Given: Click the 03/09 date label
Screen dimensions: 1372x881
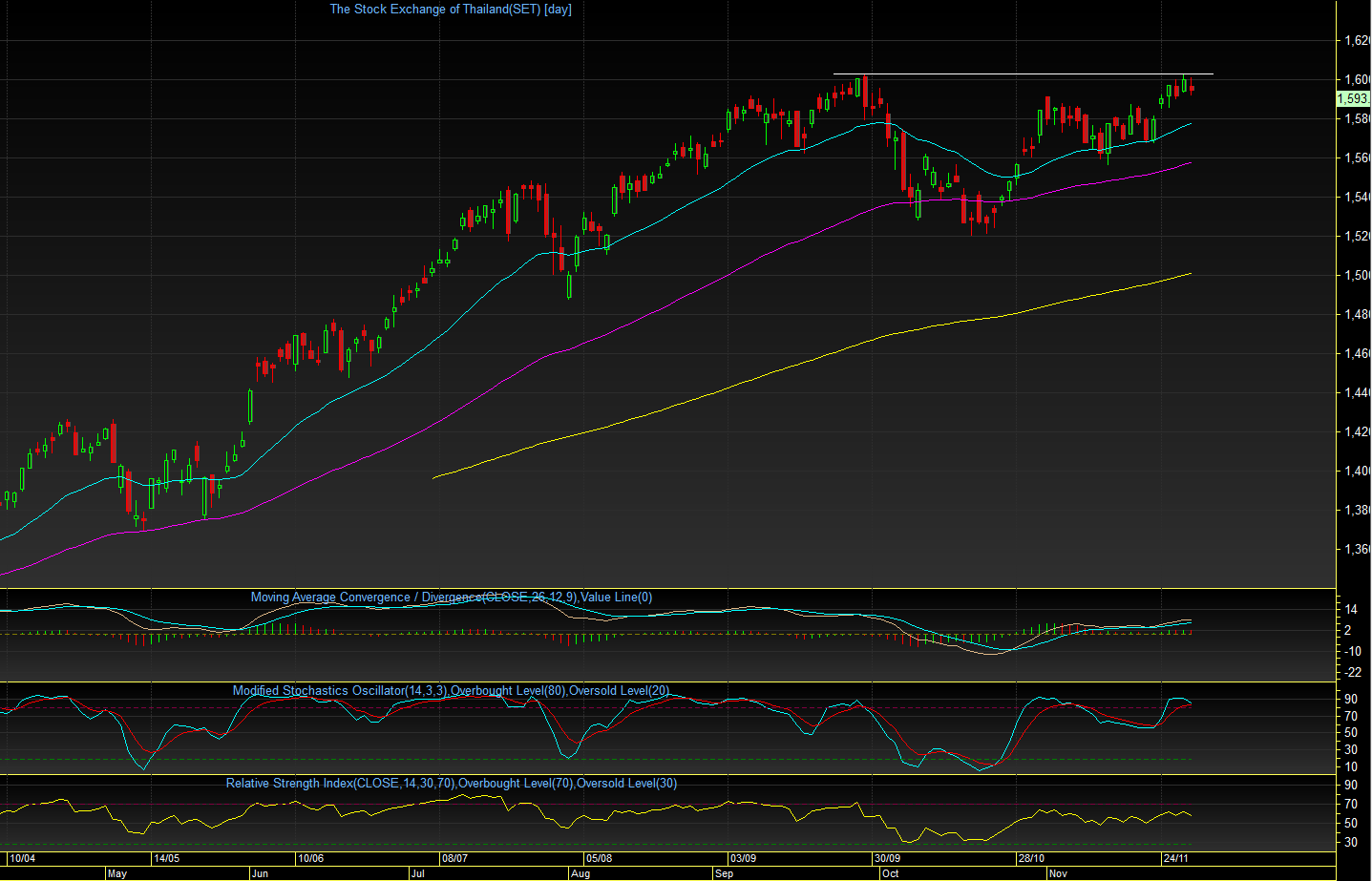Looking at the screenshot, I should [x=743, y=858].
